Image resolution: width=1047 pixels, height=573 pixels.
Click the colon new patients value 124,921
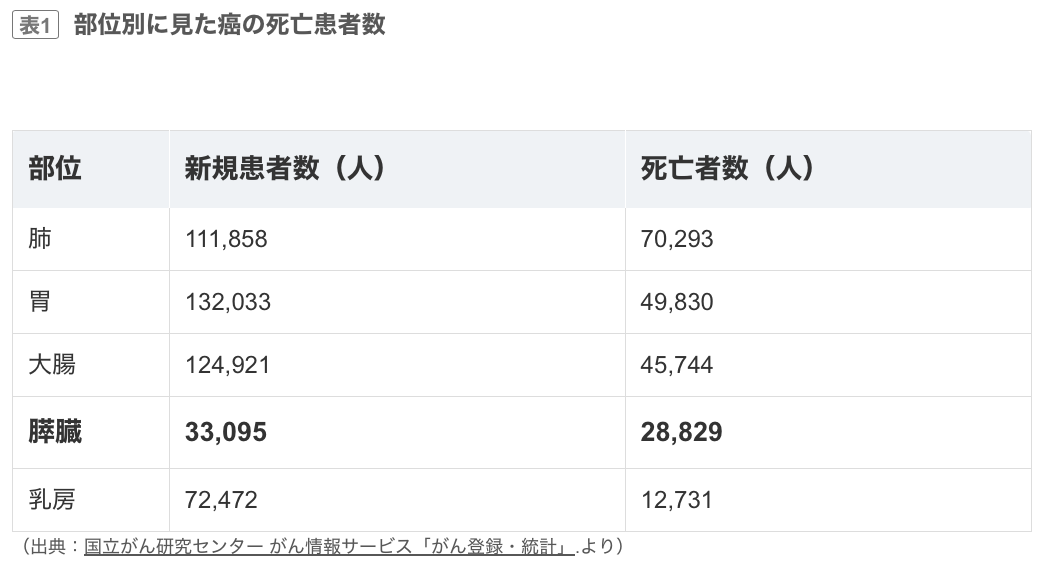point(228,365)
